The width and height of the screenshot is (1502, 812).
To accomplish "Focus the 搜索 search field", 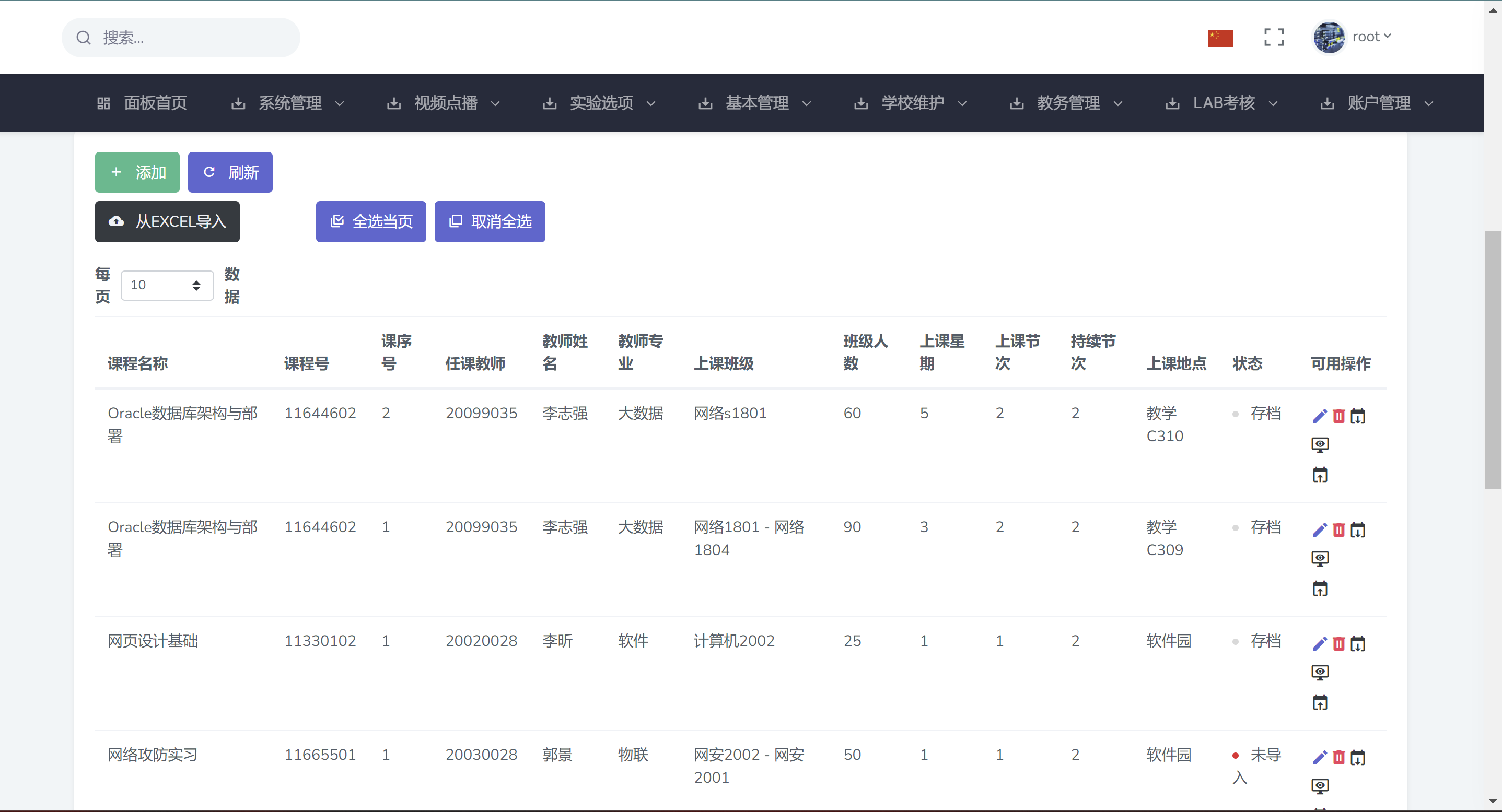I will pos(181,38).
